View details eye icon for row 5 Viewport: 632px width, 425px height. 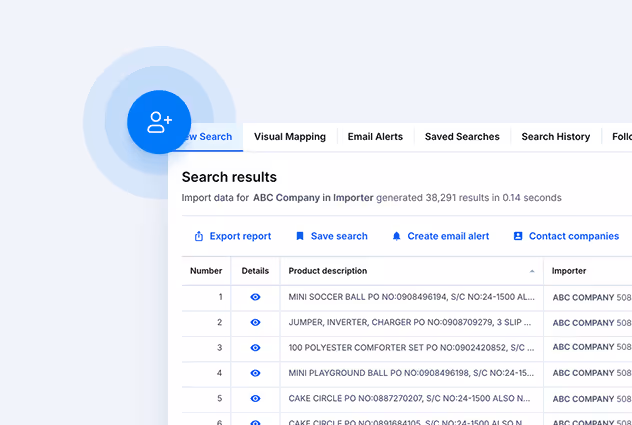point(255,398)
